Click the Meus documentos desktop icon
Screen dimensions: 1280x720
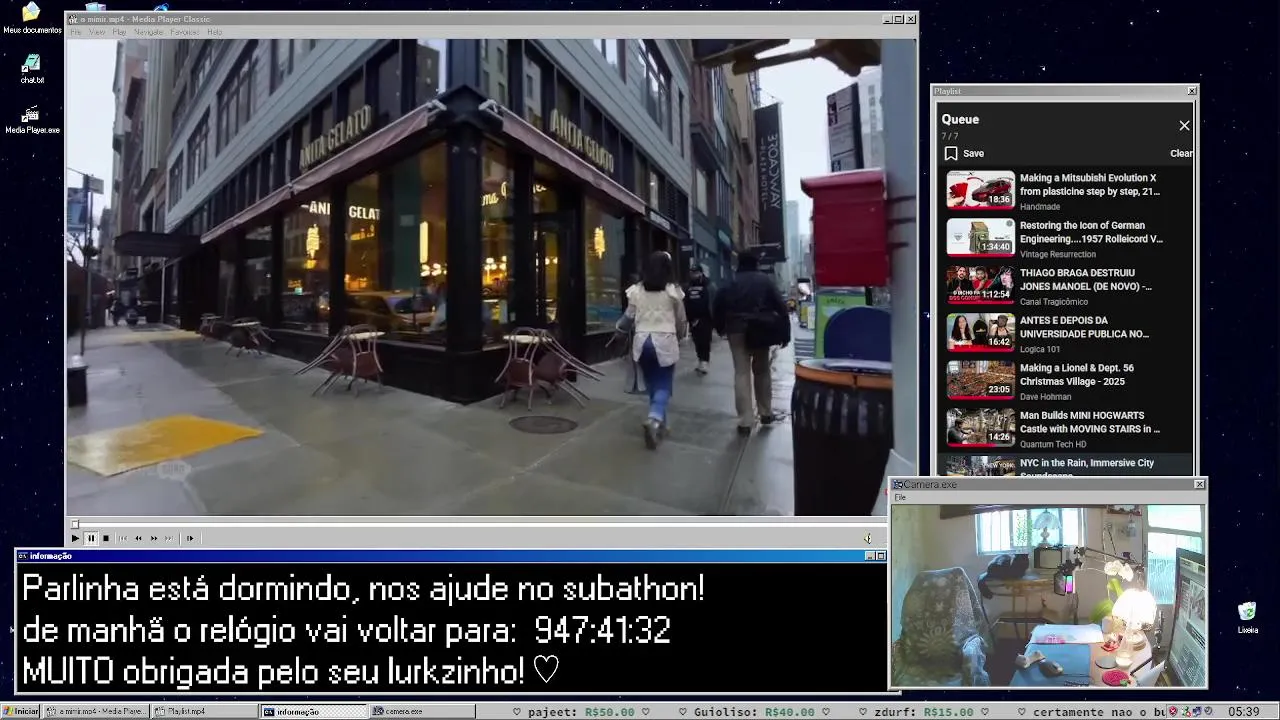tap(32, 17)
